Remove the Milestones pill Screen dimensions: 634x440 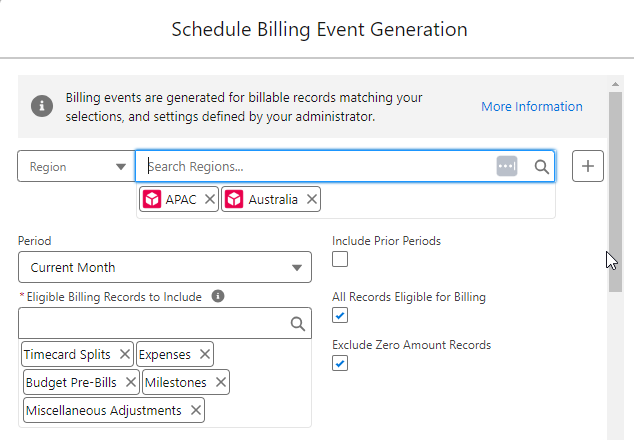220,382
